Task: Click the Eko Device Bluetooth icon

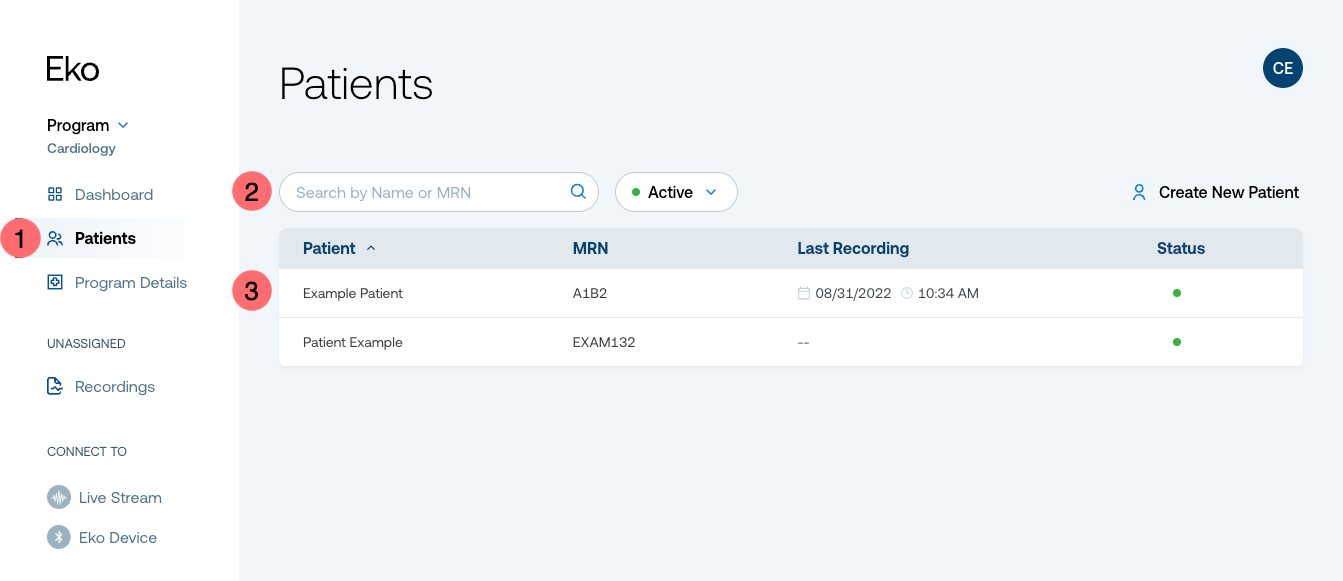Action: [59, 537]
